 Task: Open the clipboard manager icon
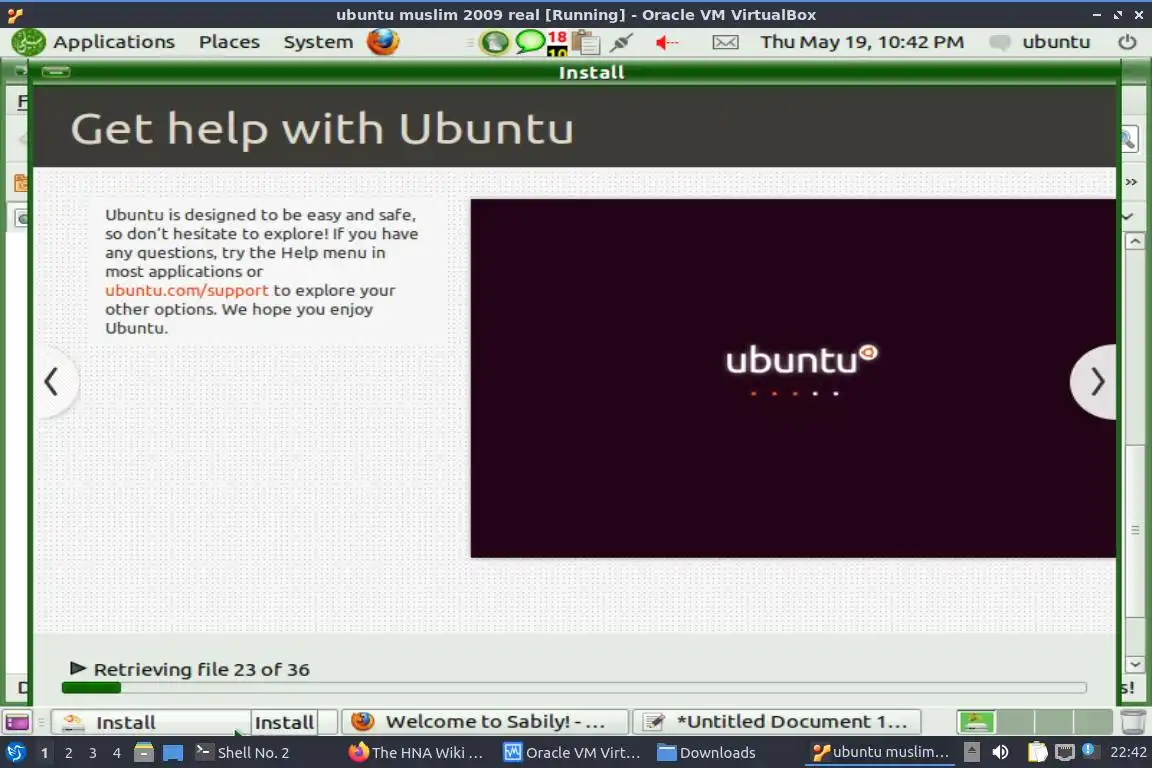pos(586,43)
